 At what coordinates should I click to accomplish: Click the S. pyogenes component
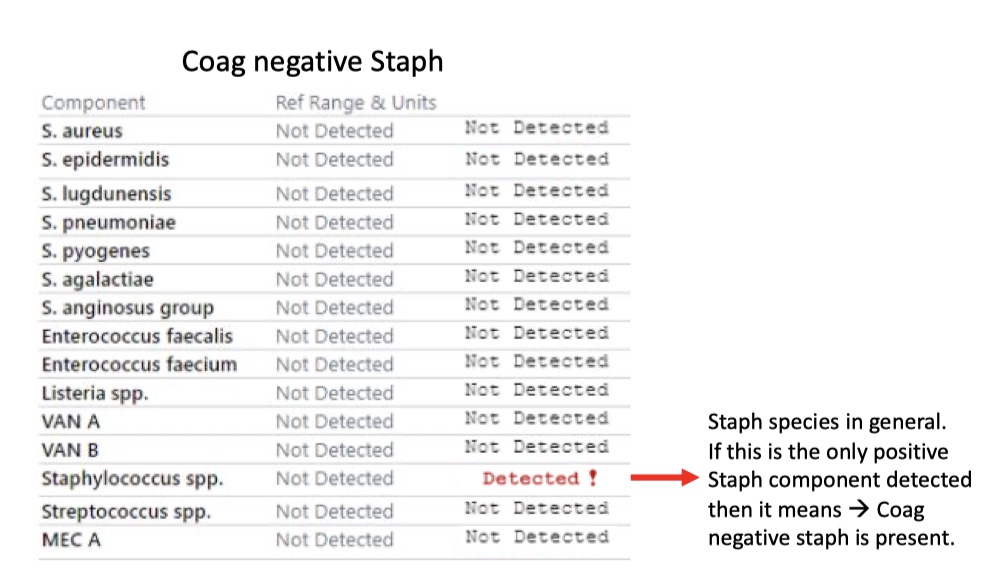(95, 251)
